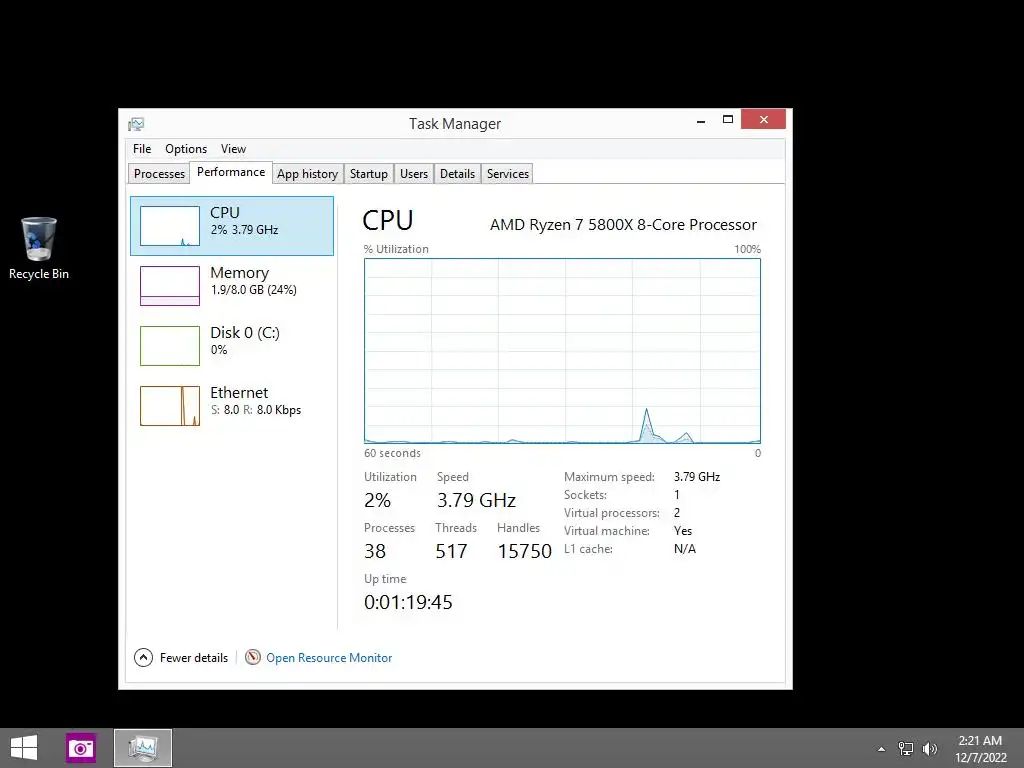Go to the Users tab

414,174
